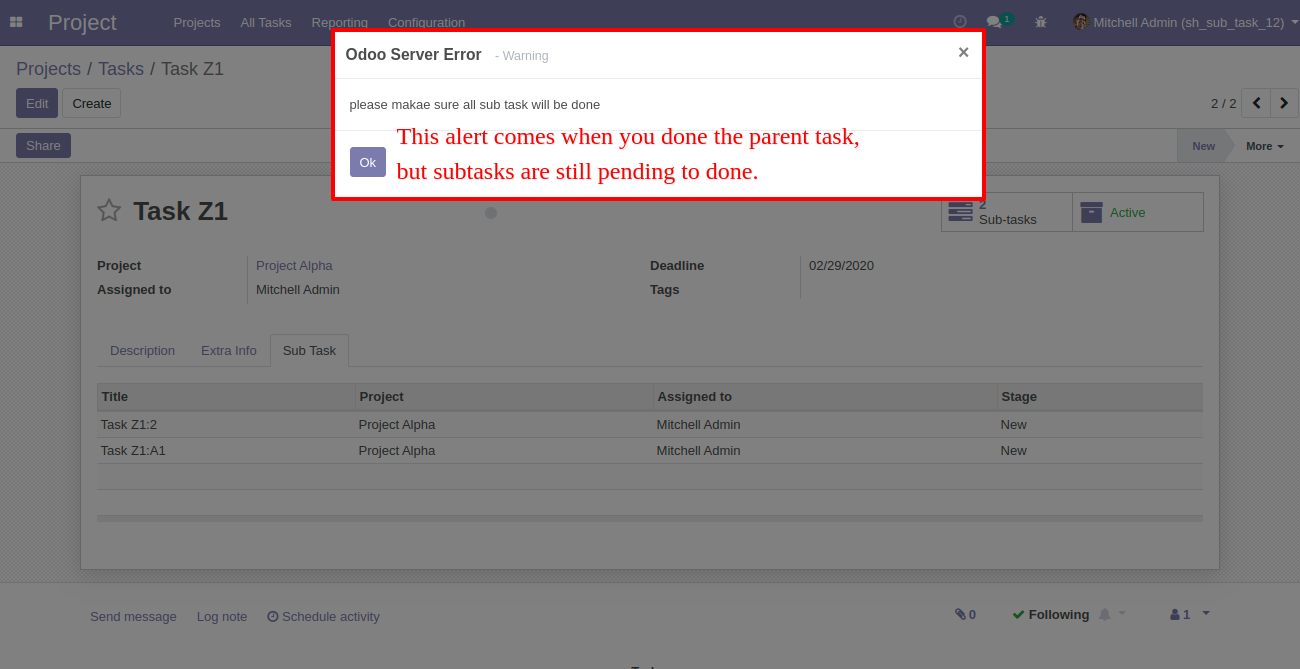
Task: Click Log note
Action: click(222, 616)
